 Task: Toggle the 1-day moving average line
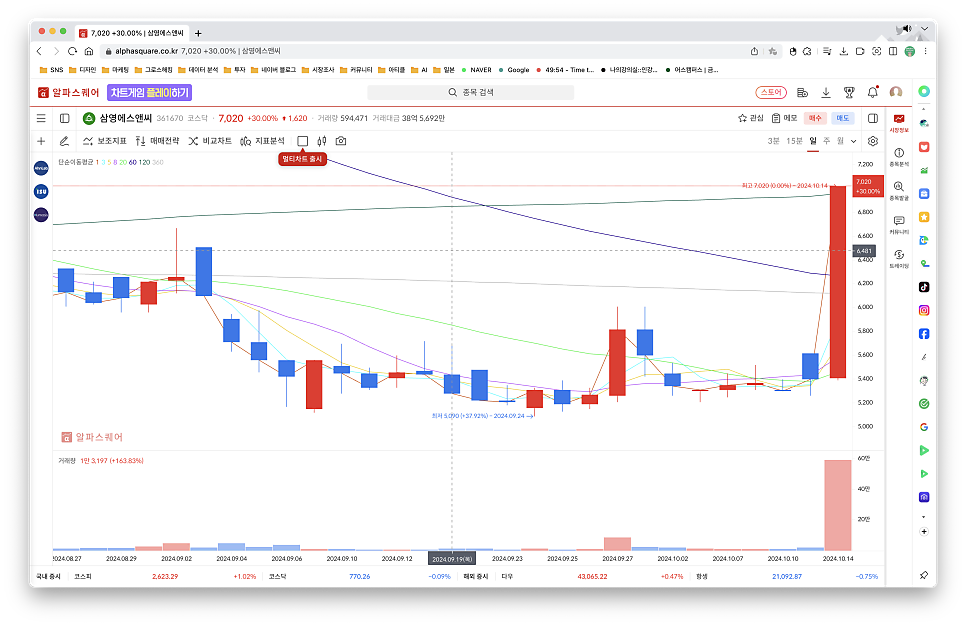97,162
